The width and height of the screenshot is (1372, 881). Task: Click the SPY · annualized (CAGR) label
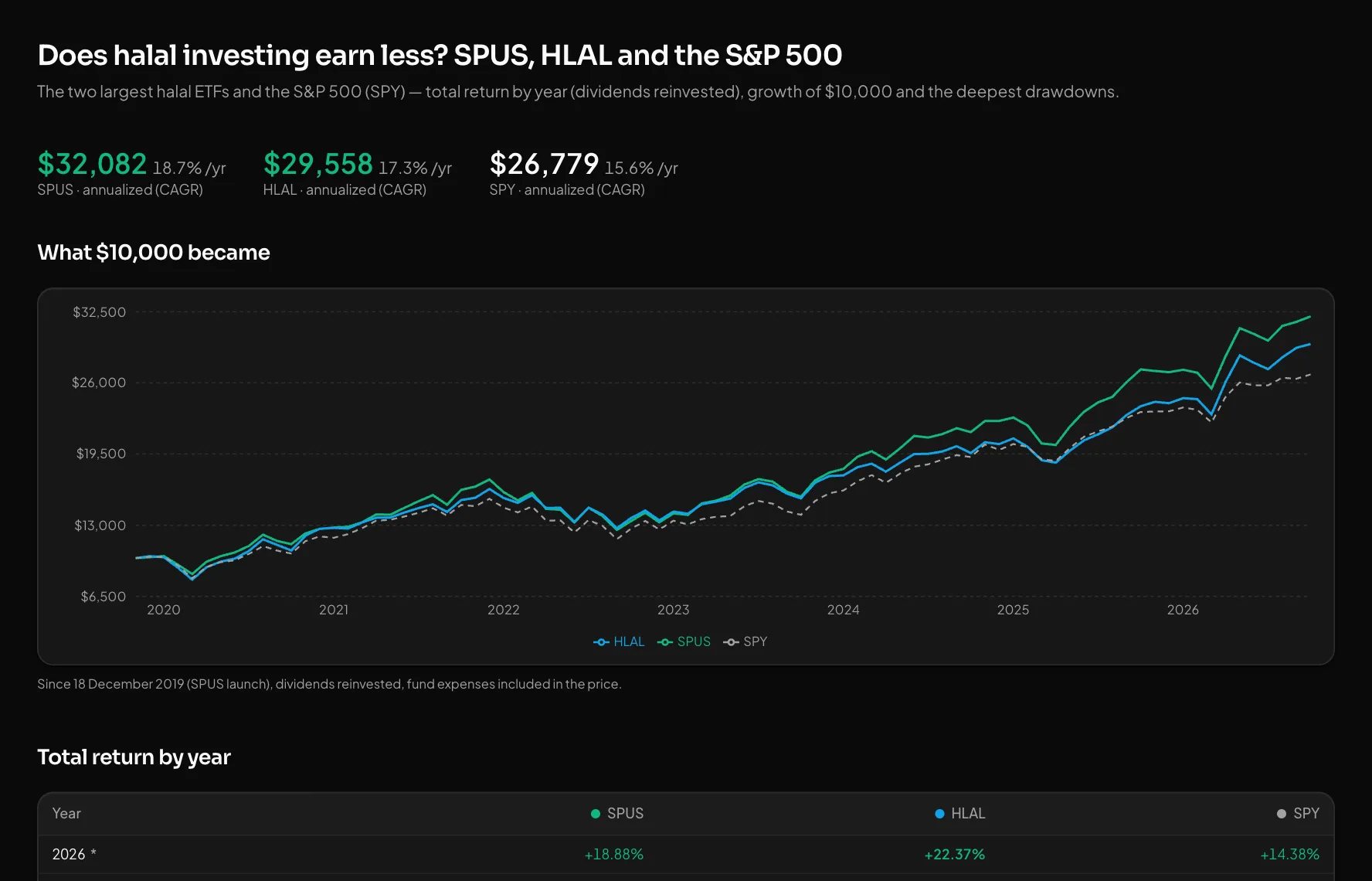(x=567, y=189)
